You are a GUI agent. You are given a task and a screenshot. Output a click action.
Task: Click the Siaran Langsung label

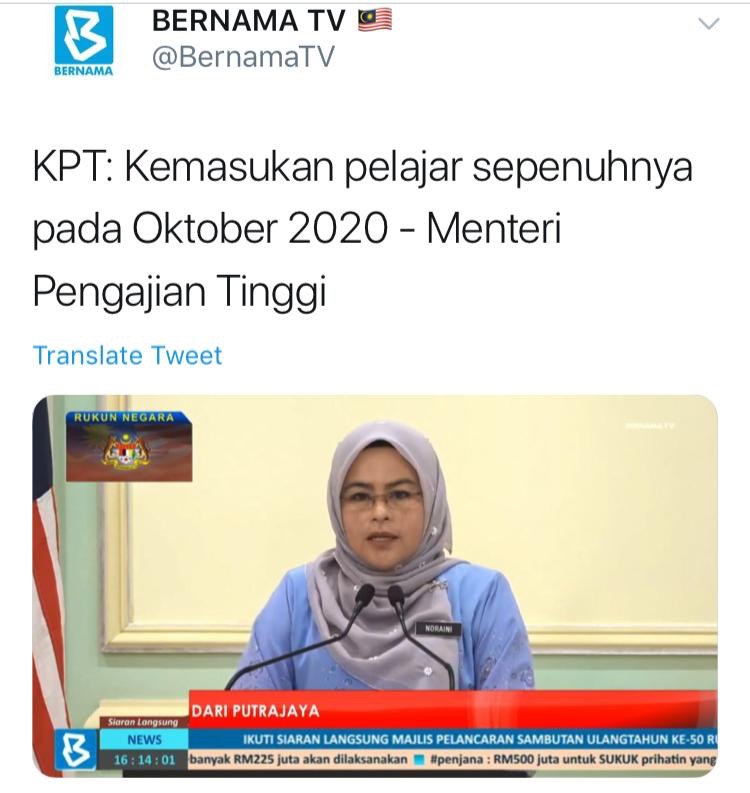143,722
